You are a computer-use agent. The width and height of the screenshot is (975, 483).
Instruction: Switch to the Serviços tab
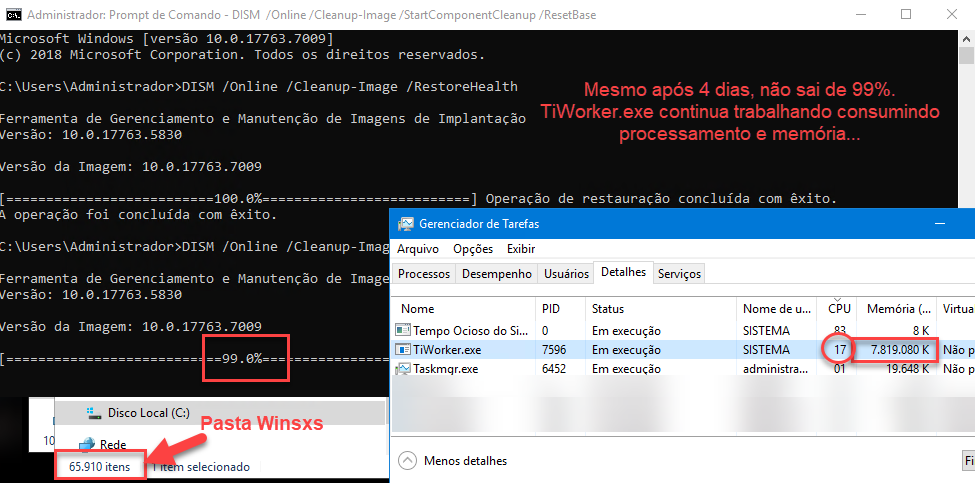[x=679, y=274]
